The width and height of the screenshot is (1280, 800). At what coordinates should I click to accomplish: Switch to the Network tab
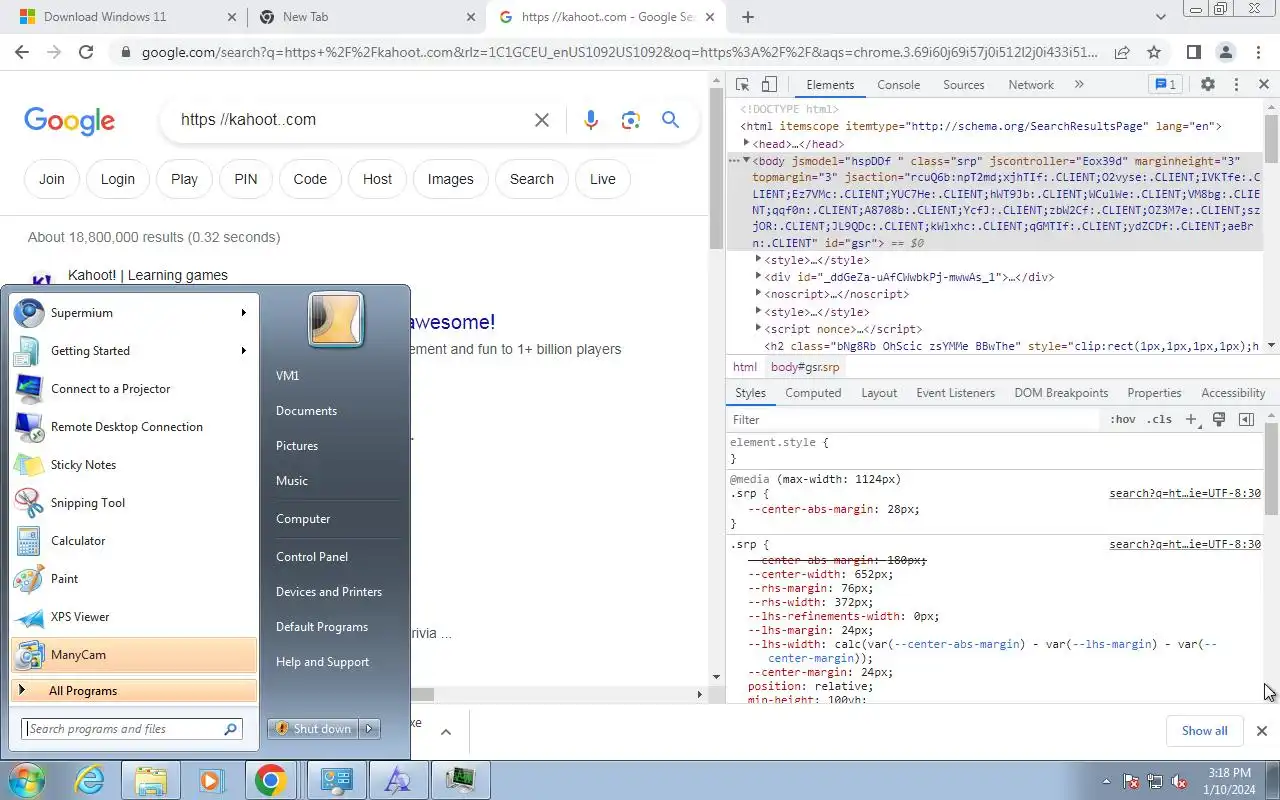coord(1031,85)
